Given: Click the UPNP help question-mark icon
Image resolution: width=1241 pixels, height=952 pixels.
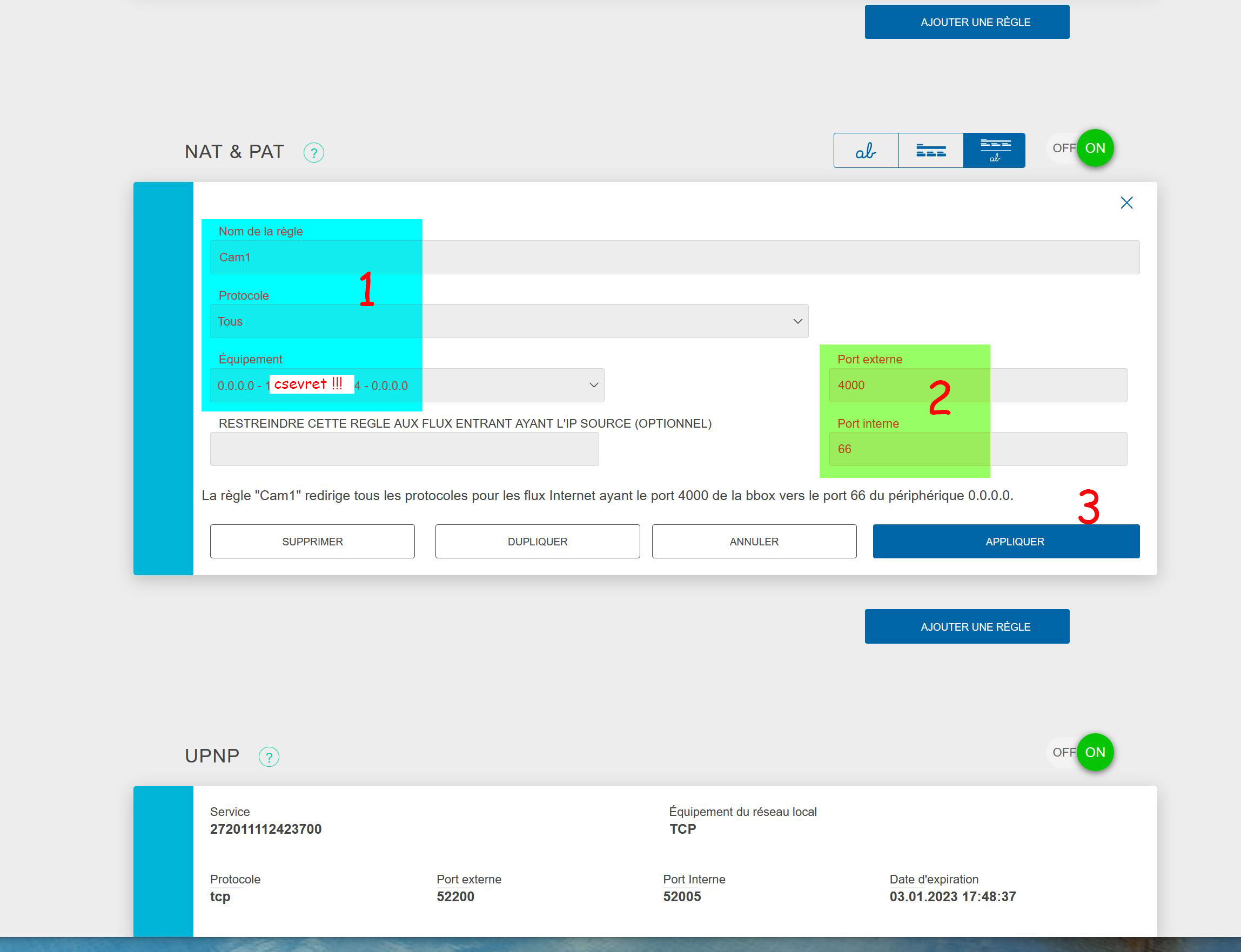Looking at the screenshot, I should pyautogui.click(x=269, y=757).
